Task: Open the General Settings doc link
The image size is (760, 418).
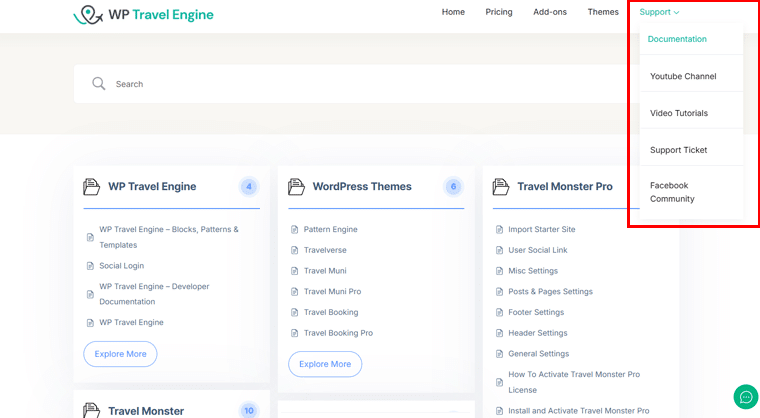Action: [x=538, y=354]
